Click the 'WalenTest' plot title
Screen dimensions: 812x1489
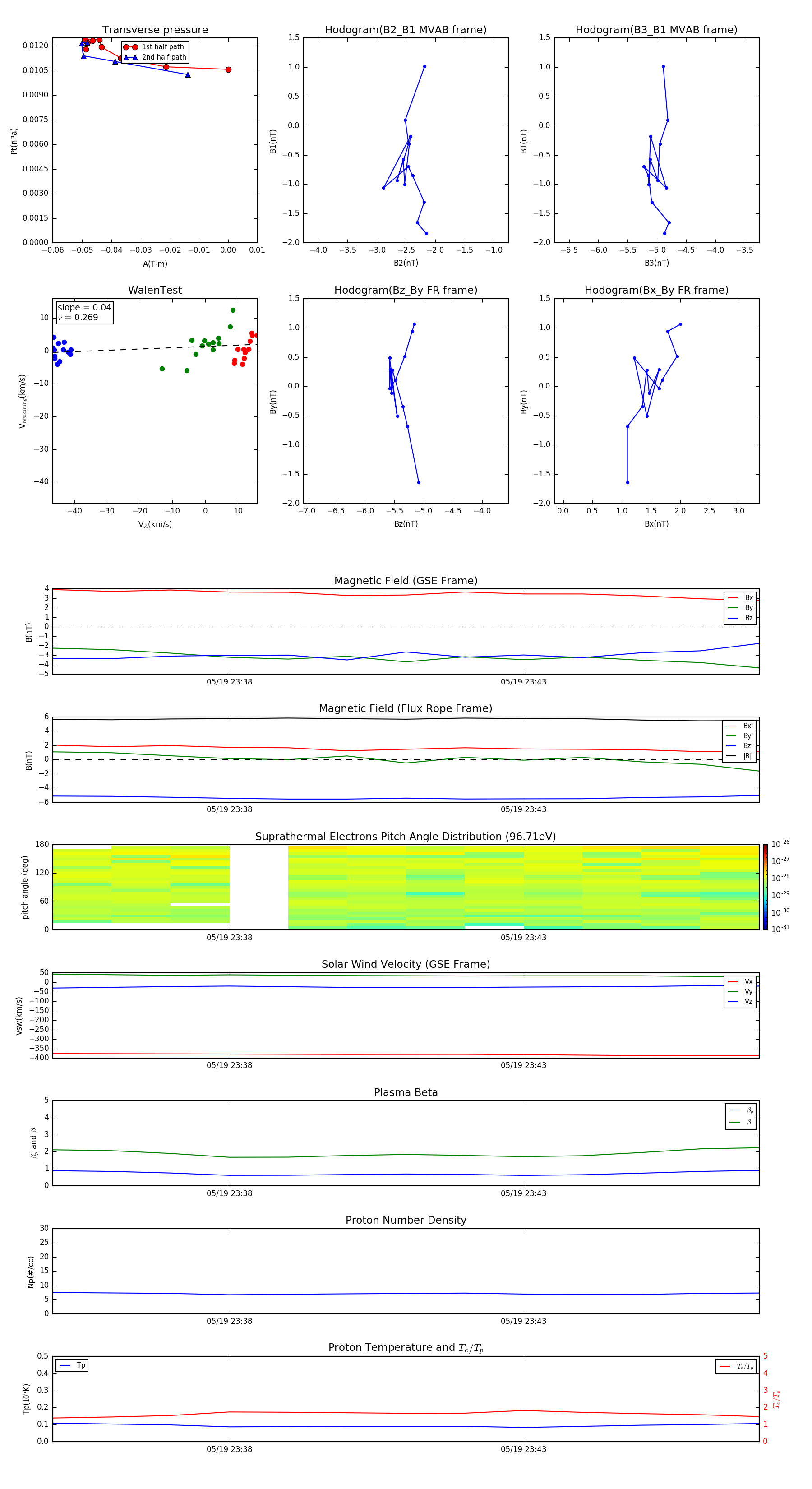pyautogui.click(x=155, y=290)
